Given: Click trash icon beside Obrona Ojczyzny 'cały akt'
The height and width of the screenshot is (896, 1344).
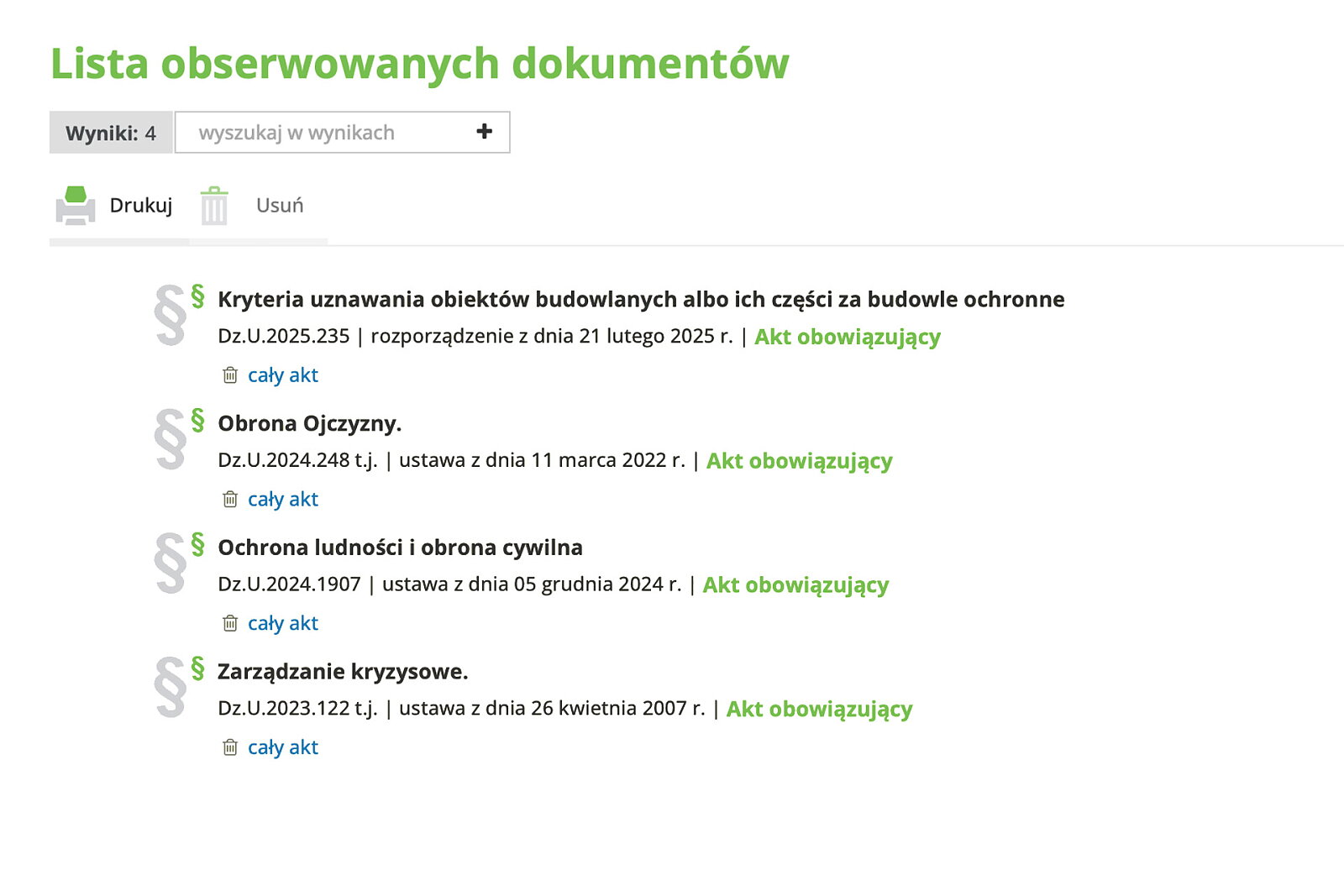Looking at the screenshot, I should click(x=230, y=500).
